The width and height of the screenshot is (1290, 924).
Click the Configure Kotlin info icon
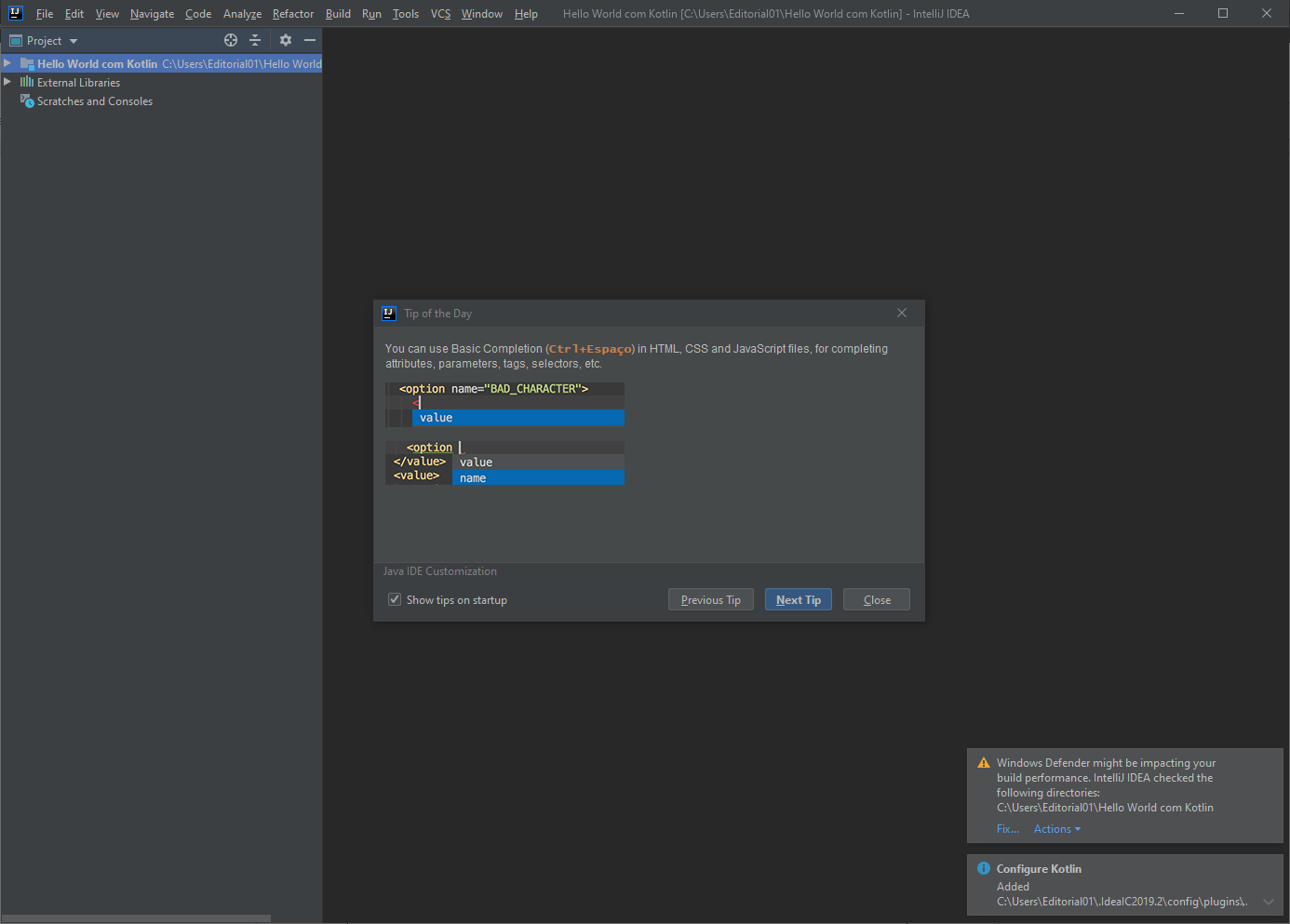983,868
